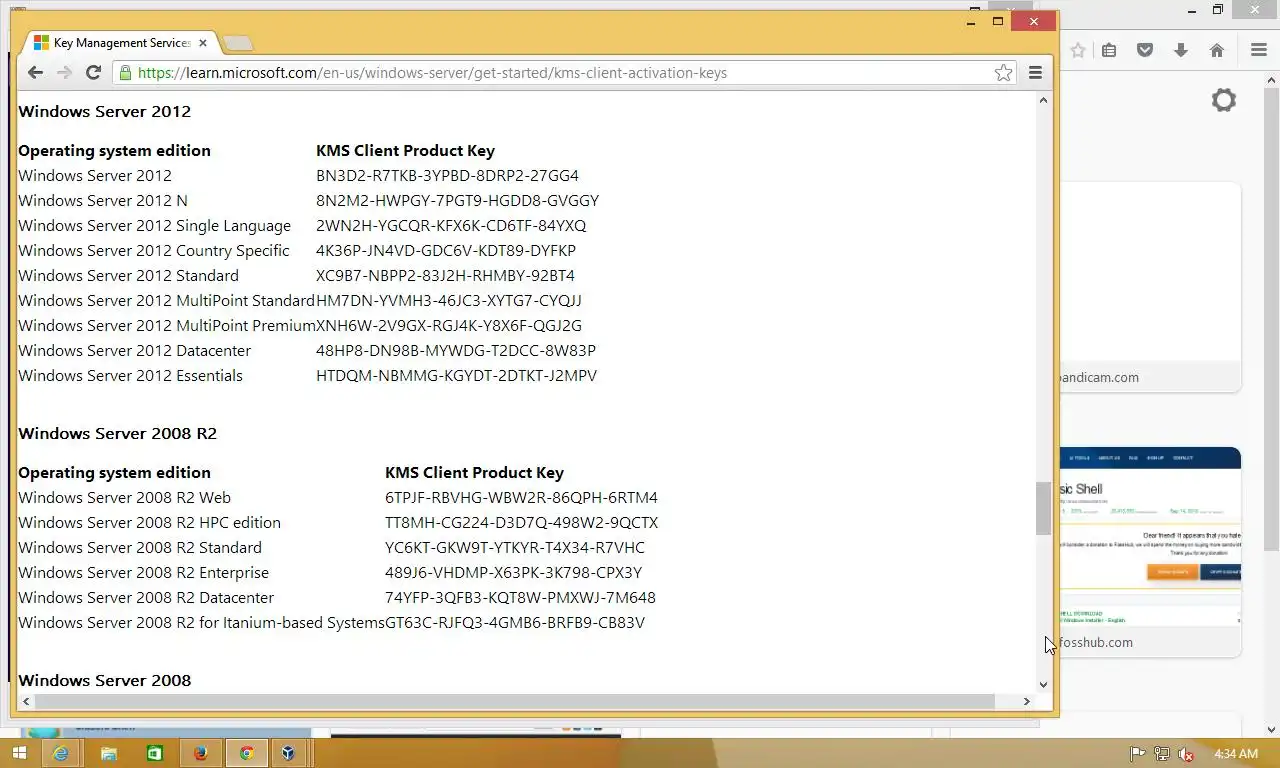The image size is (1280, 768).
Task: Click the key GT63C-RJFQ3-4GMB6-BRFB9-CB83V
Action: 515,623
